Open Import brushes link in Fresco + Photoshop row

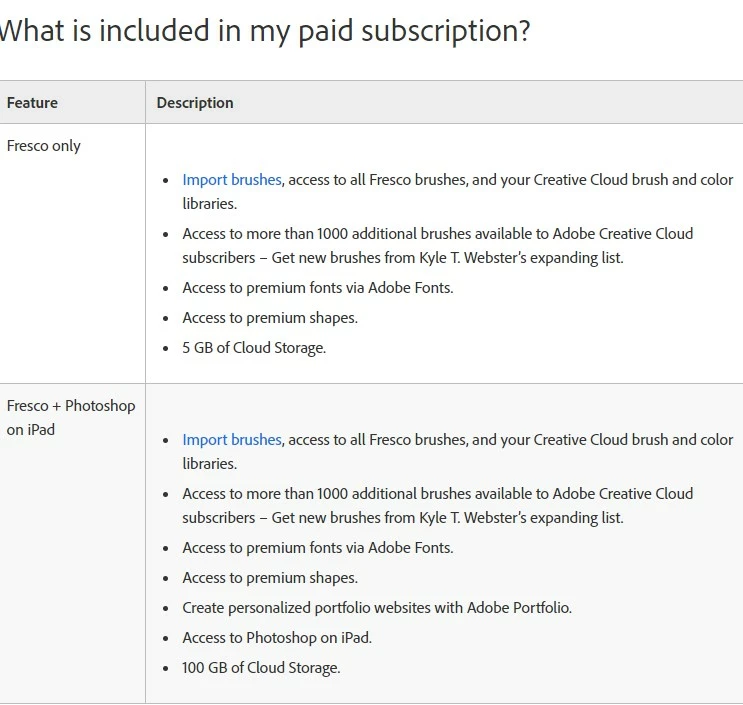coord(231,440)
